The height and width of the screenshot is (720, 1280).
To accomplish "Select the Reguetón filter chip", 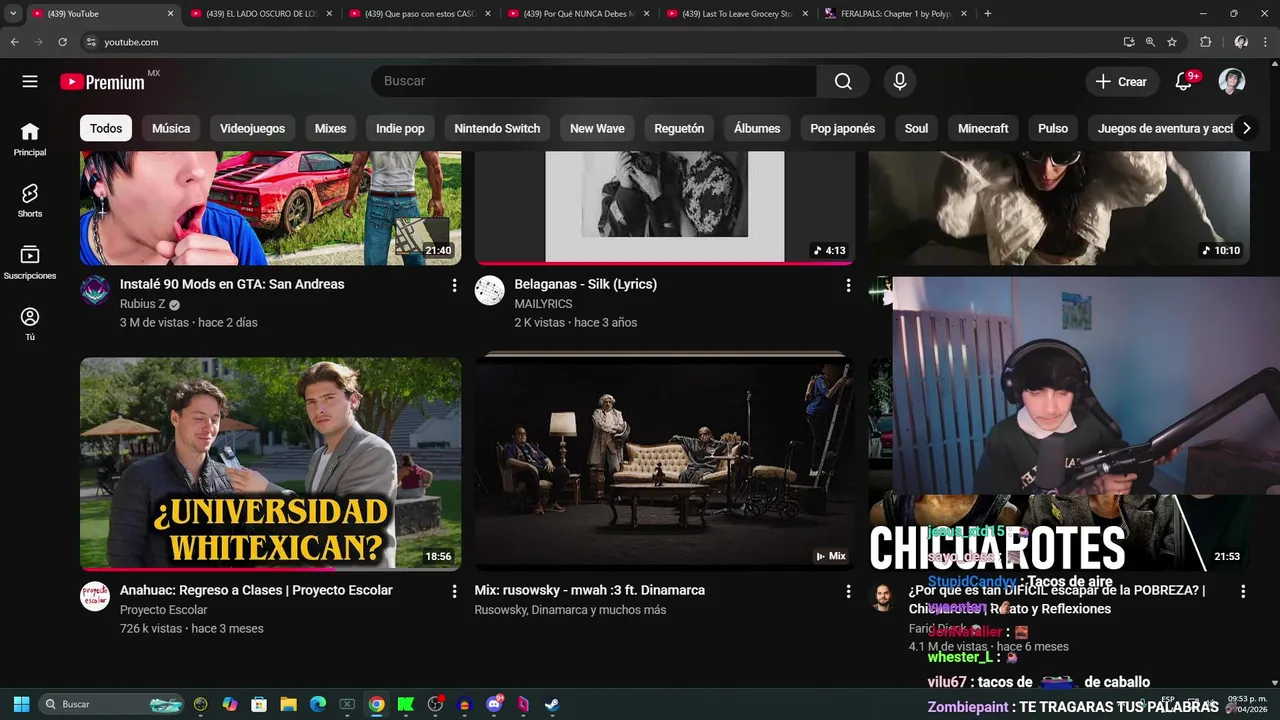I will 679,128.
